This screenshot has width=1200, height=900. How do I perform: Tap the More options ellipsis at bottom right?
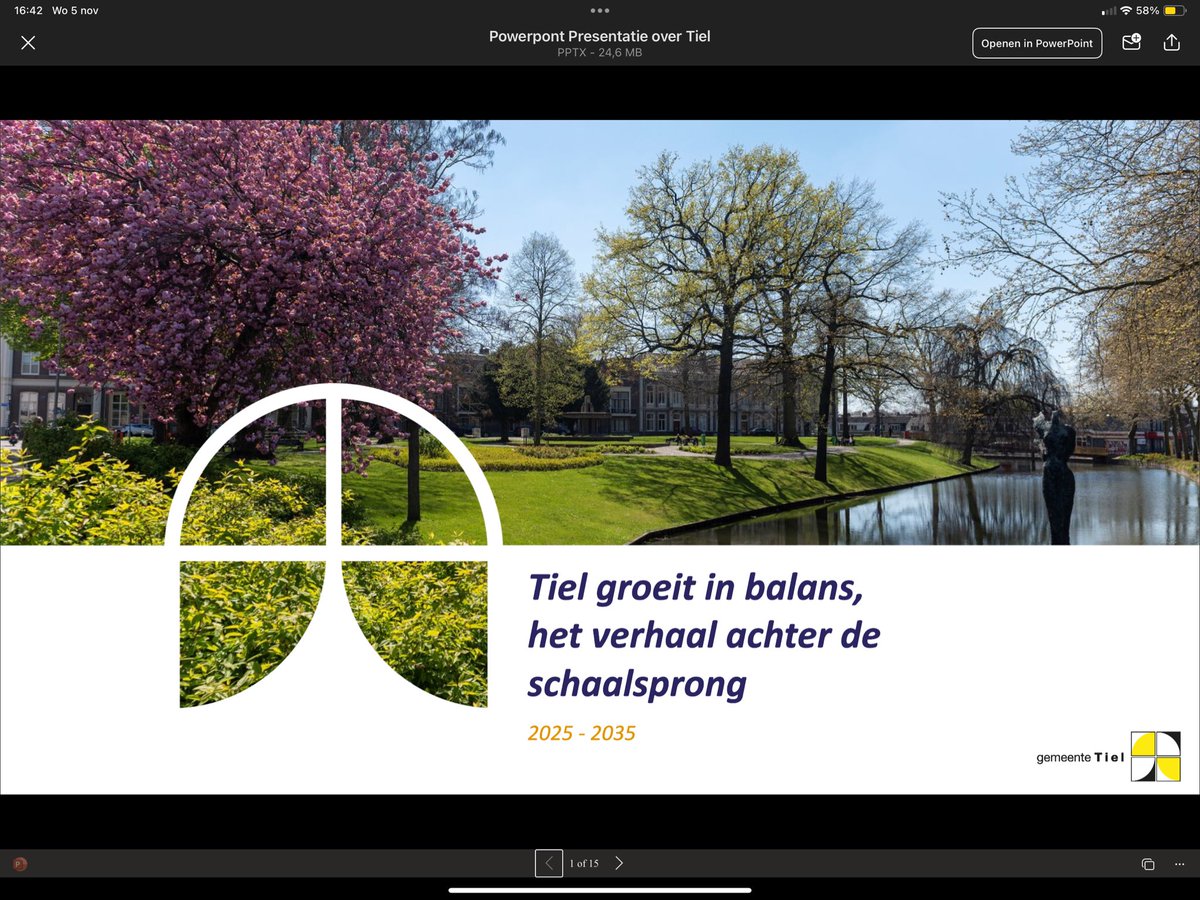(1180, 863)
